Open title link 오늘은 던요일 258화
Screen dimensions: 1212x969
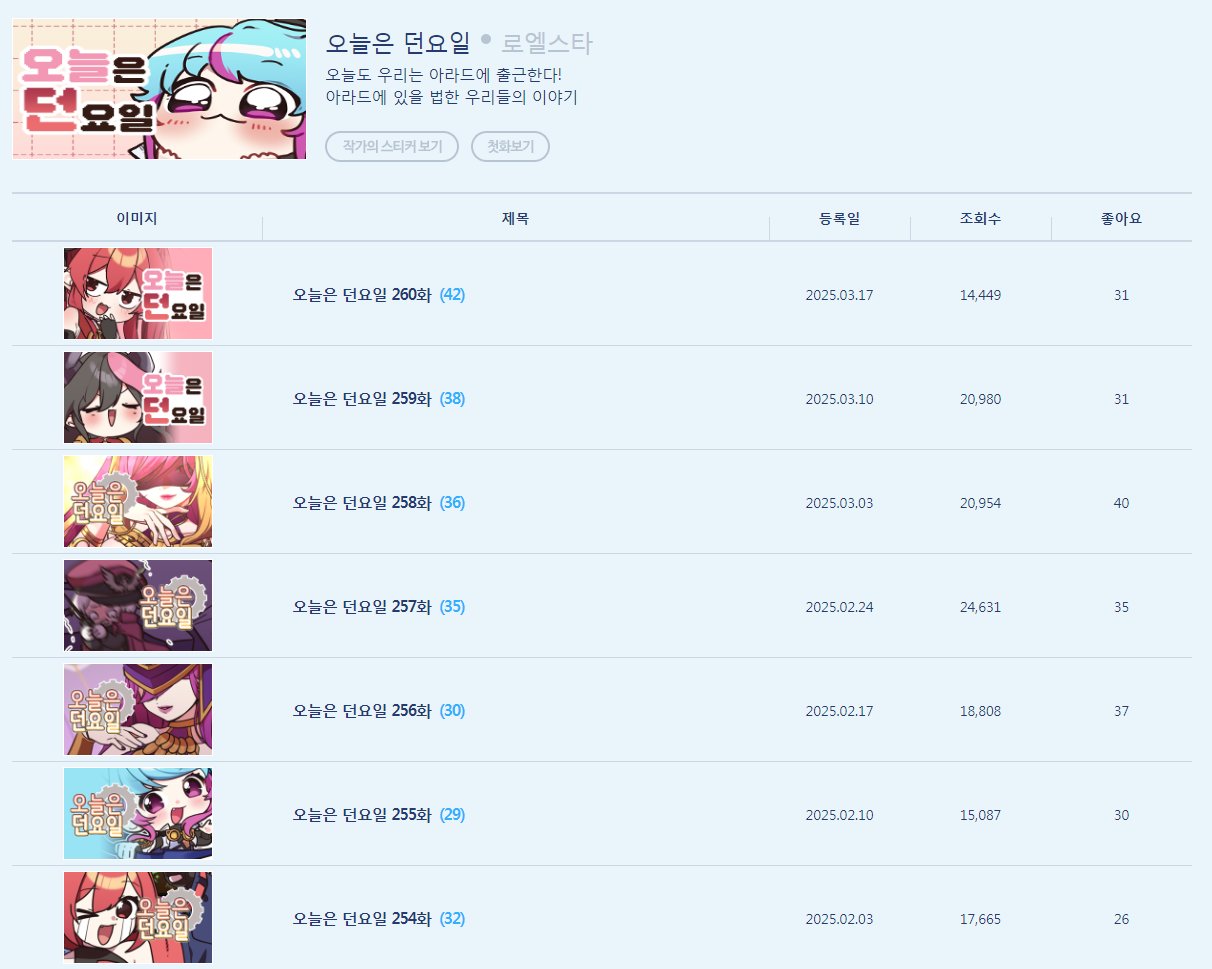[x=362, y=503]
